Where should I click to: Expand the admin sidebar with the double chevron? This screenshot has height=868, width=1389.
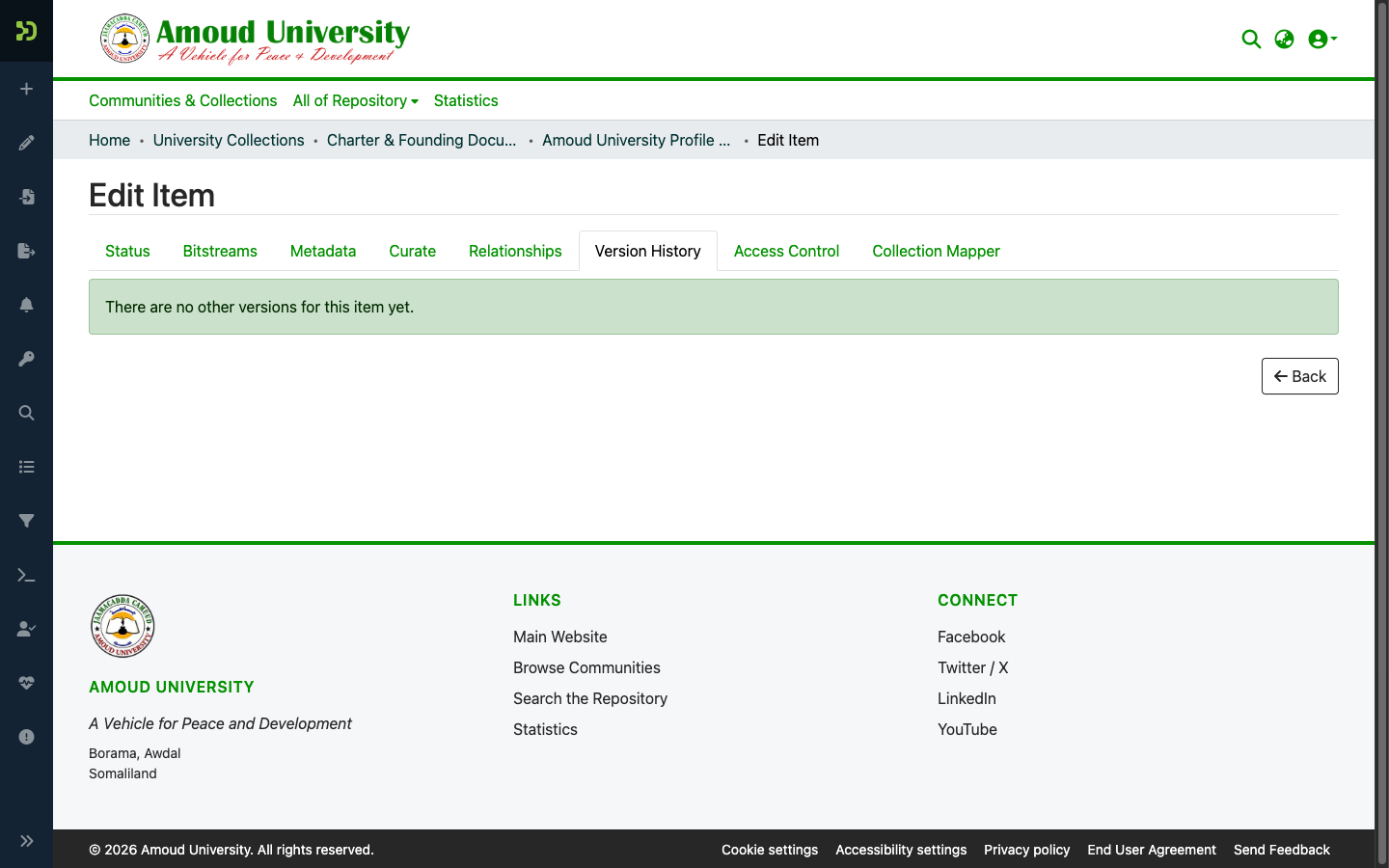tap(26, 841)
